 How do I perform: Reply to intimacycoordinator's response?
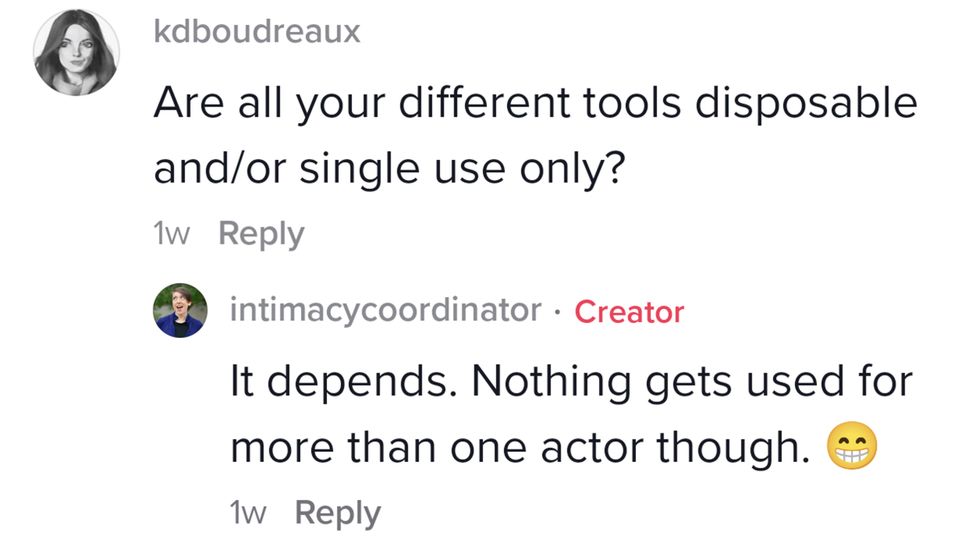[338, 513]
